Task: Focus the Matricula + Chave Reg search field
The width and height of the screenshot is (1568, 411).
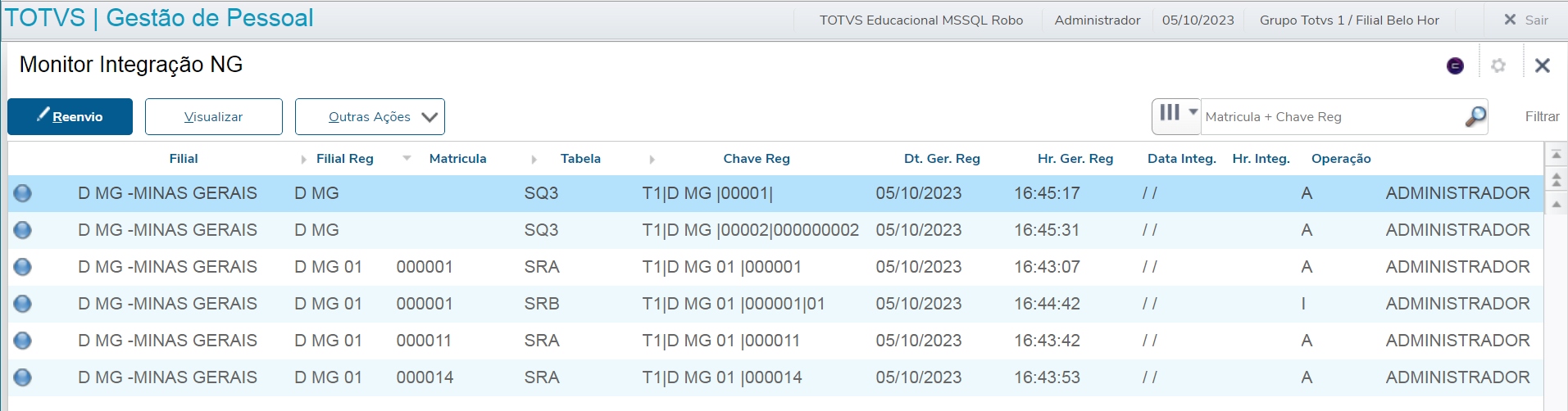Action: (1332, 116)
